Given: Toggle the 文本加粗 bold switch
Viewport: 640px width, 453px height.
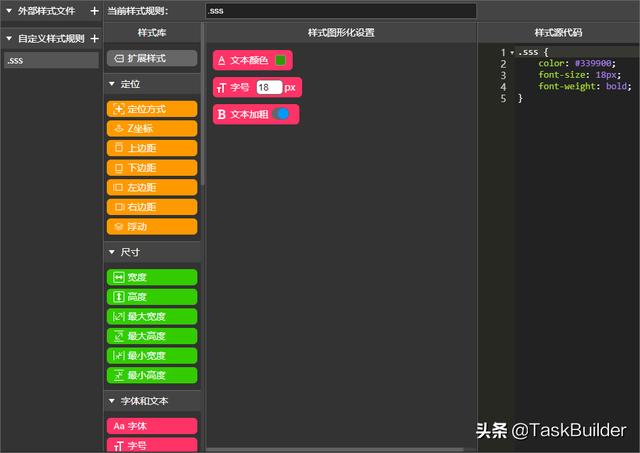Looking at the screenshot, I should coord(280,114).
